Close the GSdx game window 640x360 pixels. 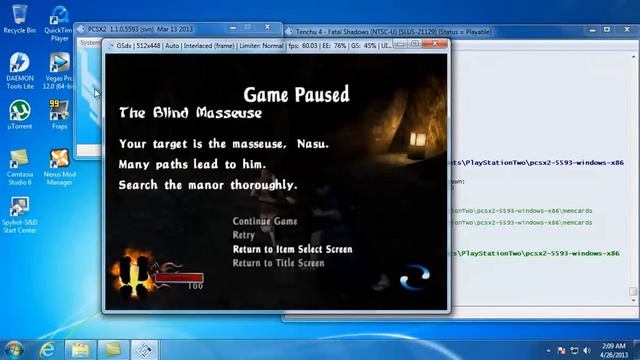coord(435,43)
